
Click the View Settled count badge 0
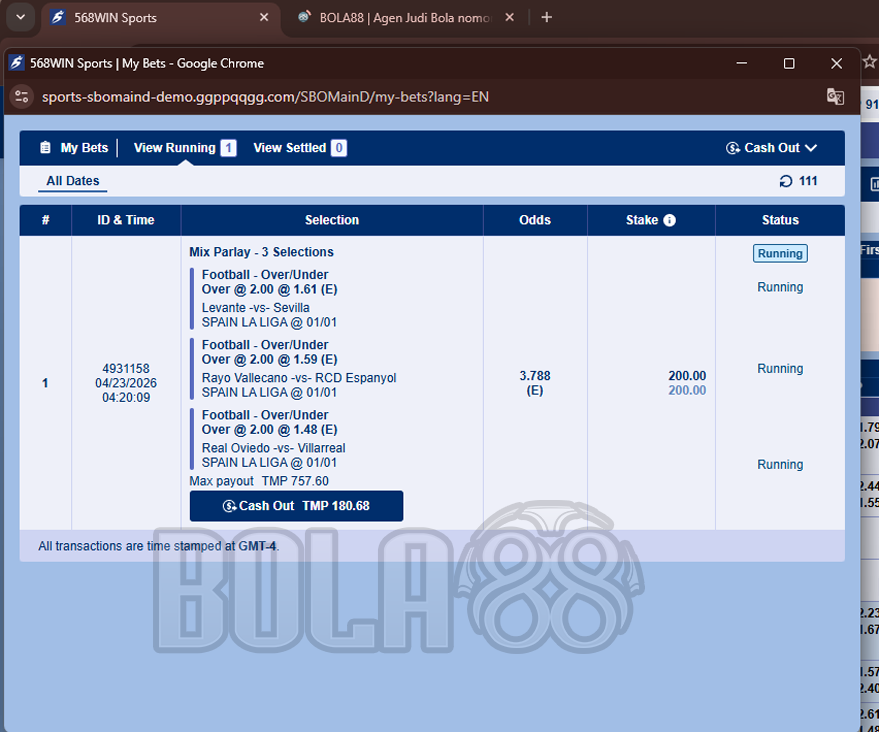click(x=339, y=148)
